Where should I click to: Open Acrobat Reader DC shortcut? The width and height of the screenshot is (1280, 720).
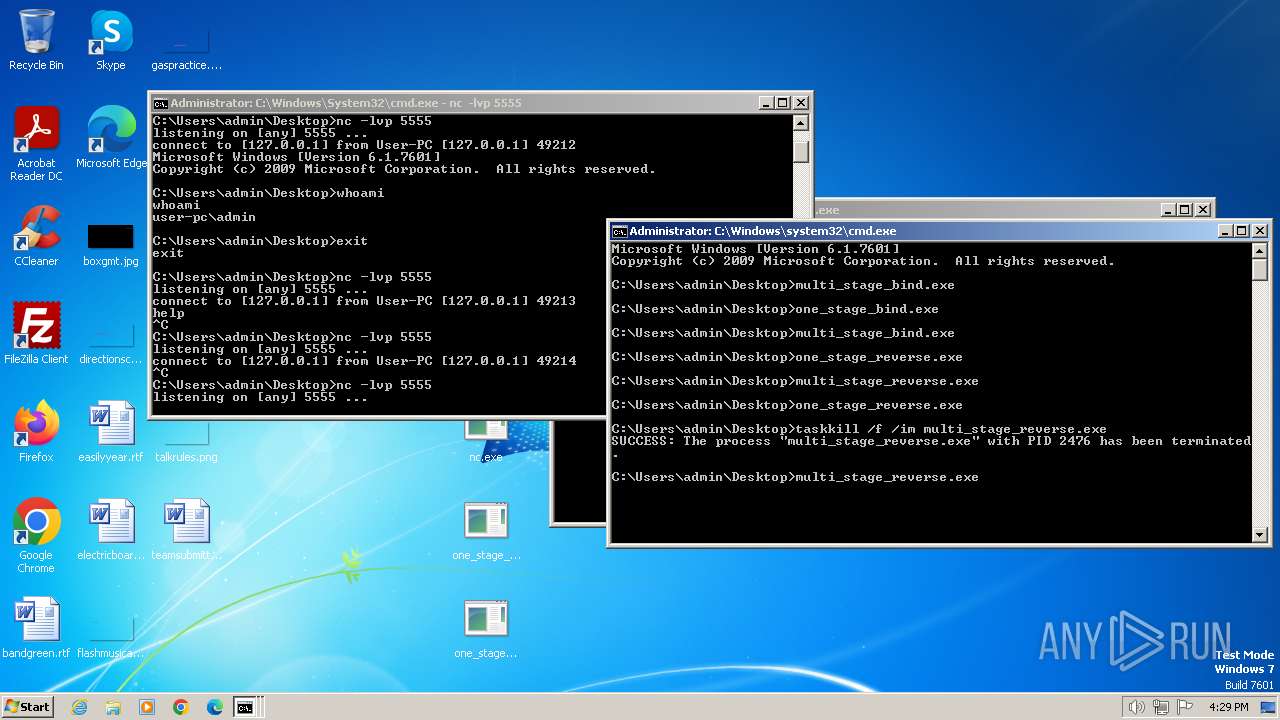(36, 144)
